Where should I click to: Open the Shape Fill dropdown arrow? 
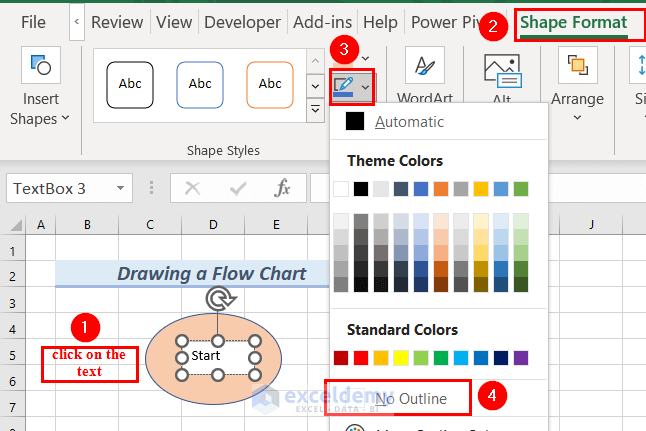(365, 59)
